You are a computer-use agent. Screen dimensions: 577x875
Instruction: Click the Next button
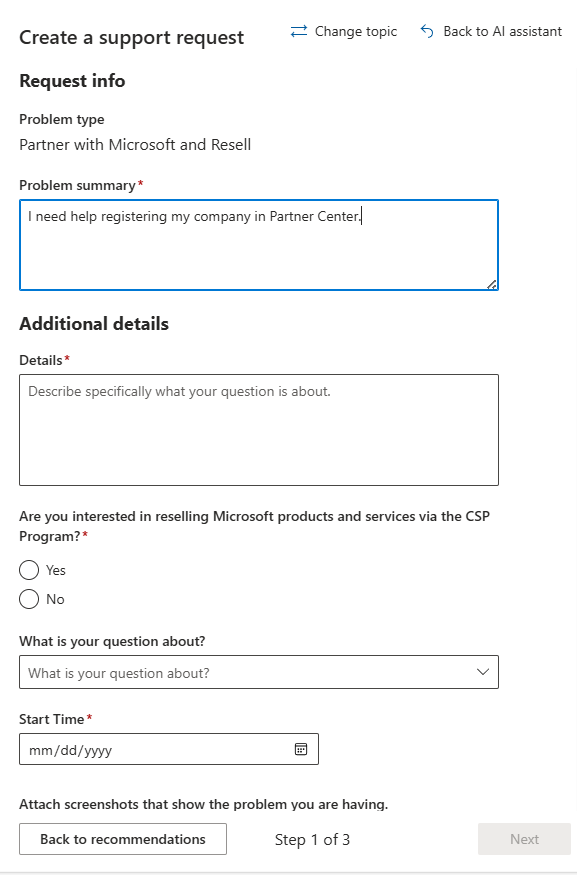point(525,839)
